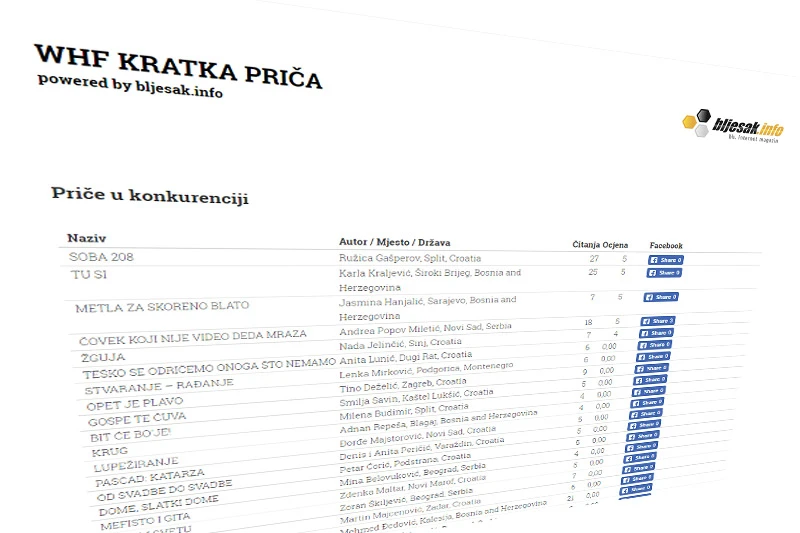Select author Lenka Mirković, Podgorica

coord(427,370)
